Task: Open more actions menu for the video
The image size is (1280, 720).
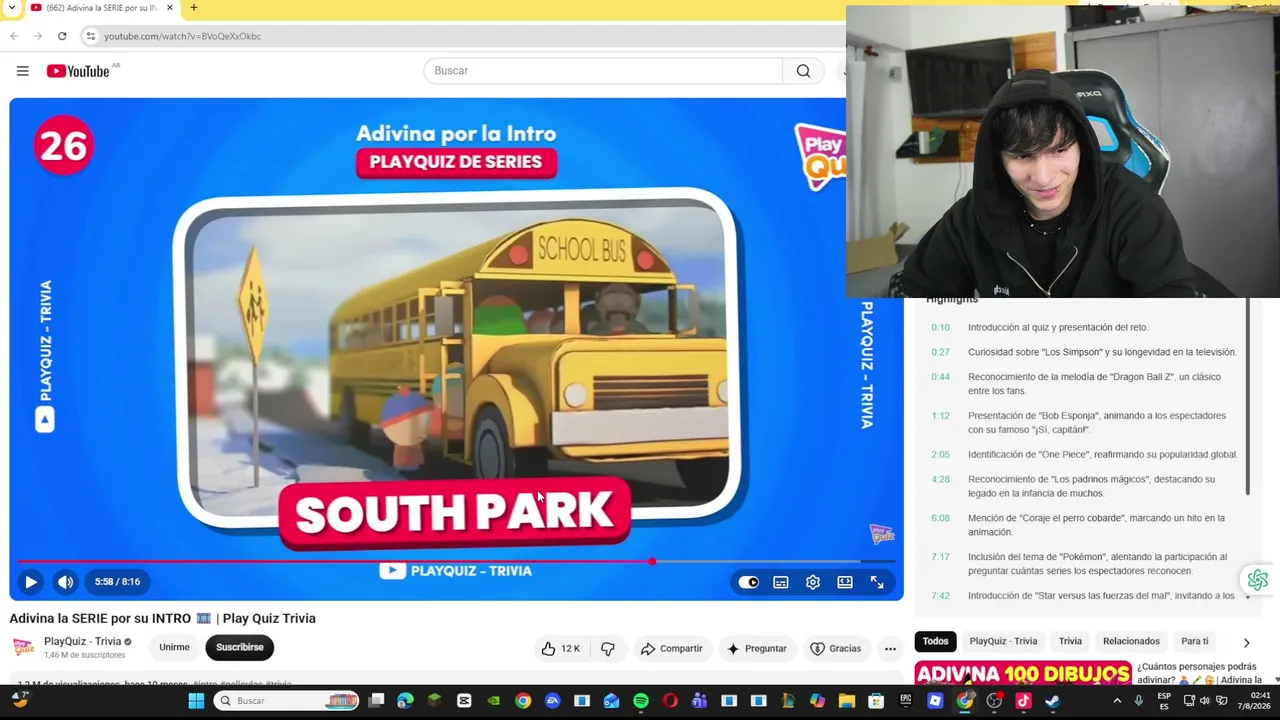Action: (890, 649)
